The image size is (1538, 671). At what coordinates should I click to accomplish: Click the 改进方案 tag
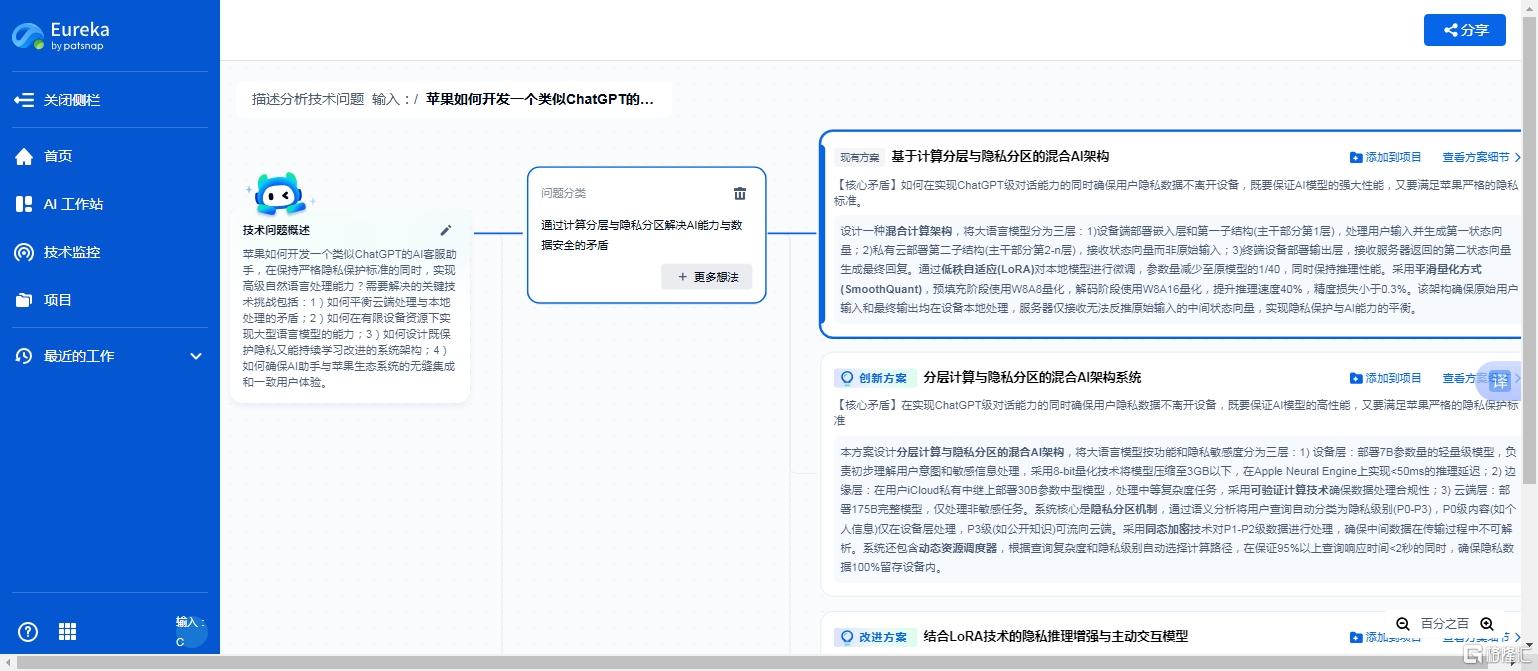pyautogui.click(x=875, y=637)
